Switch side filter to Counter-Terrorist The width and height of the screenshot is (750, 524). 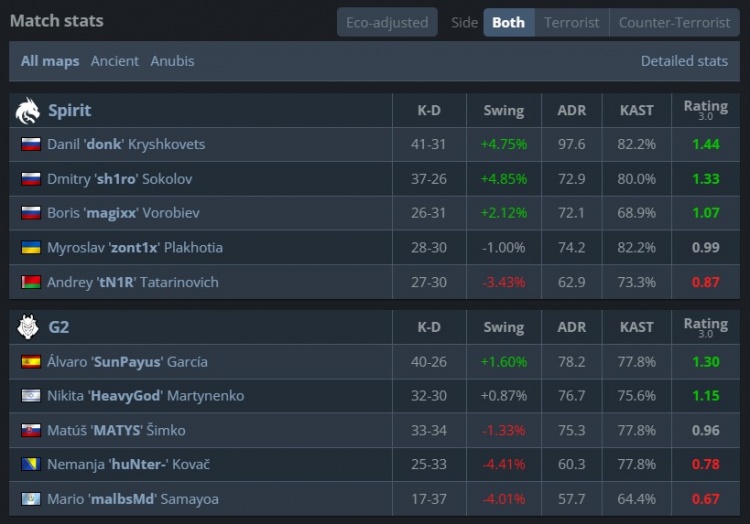[x=674, y=22]
